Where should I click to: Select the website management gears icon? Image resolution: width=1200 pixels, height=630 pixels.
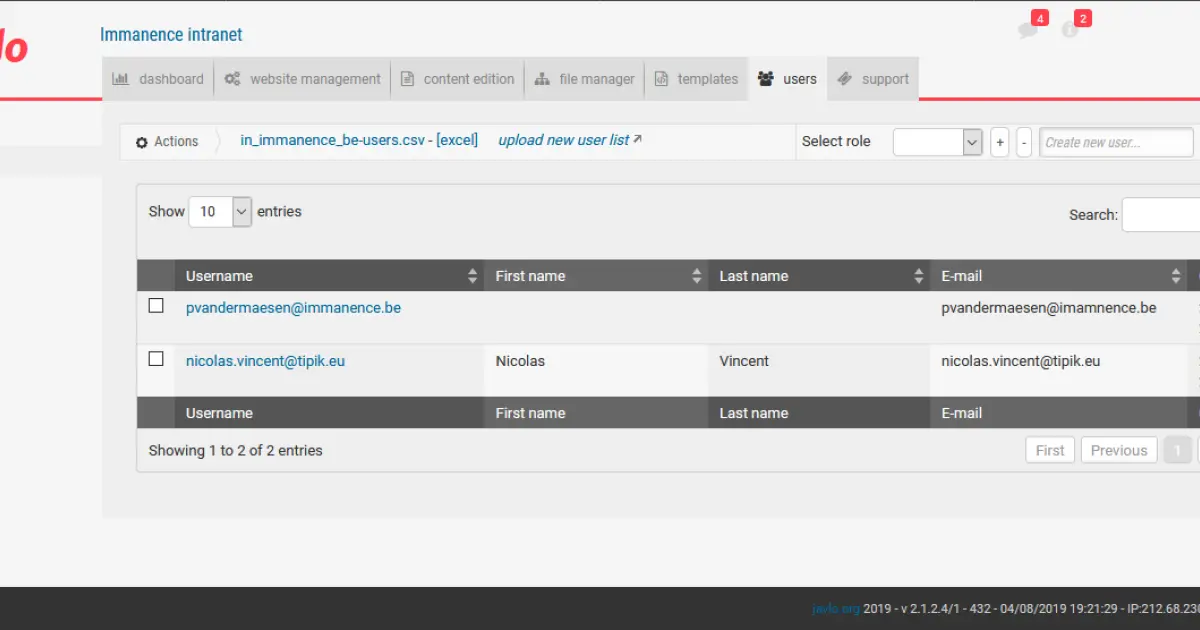point(233,78)
